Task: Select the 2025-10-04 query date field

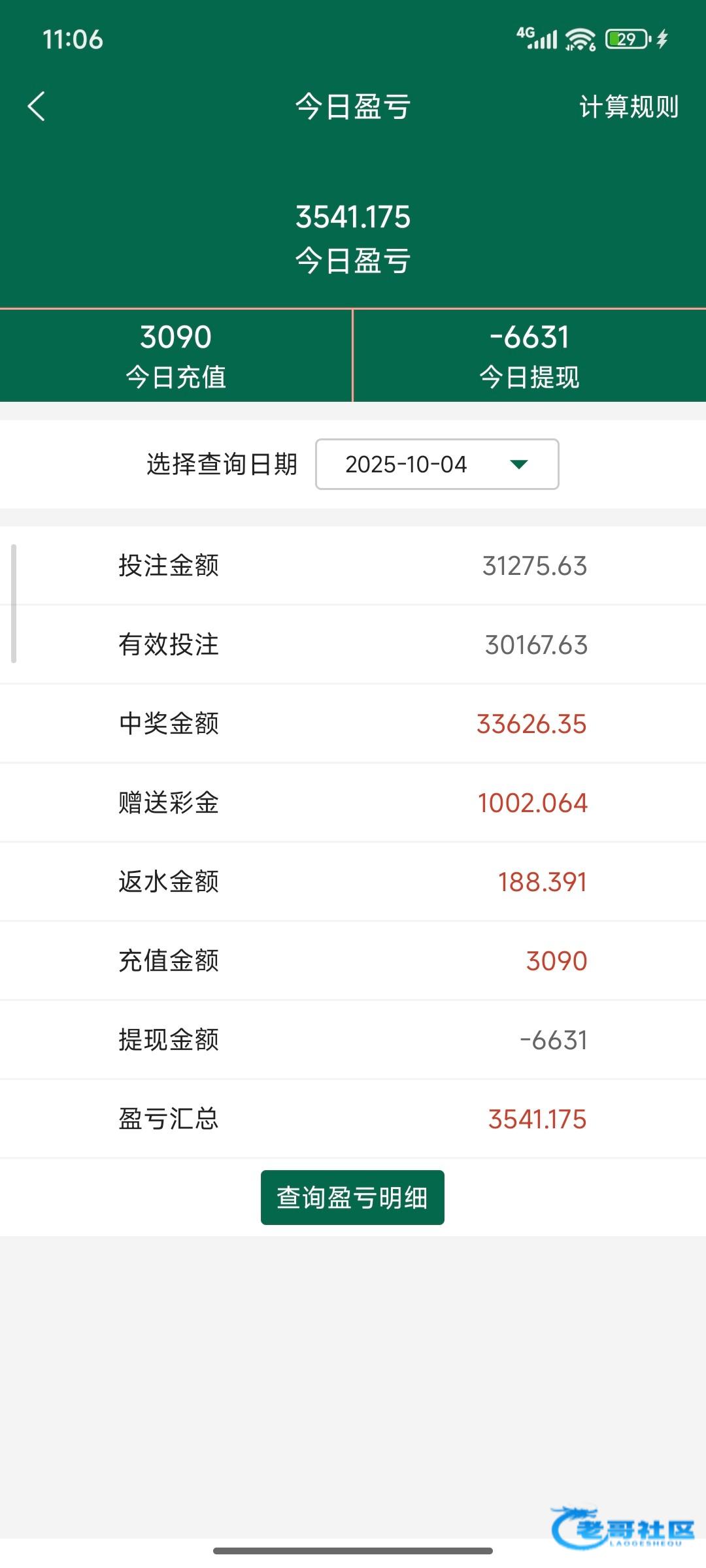Action: click(x=406, y=465)
